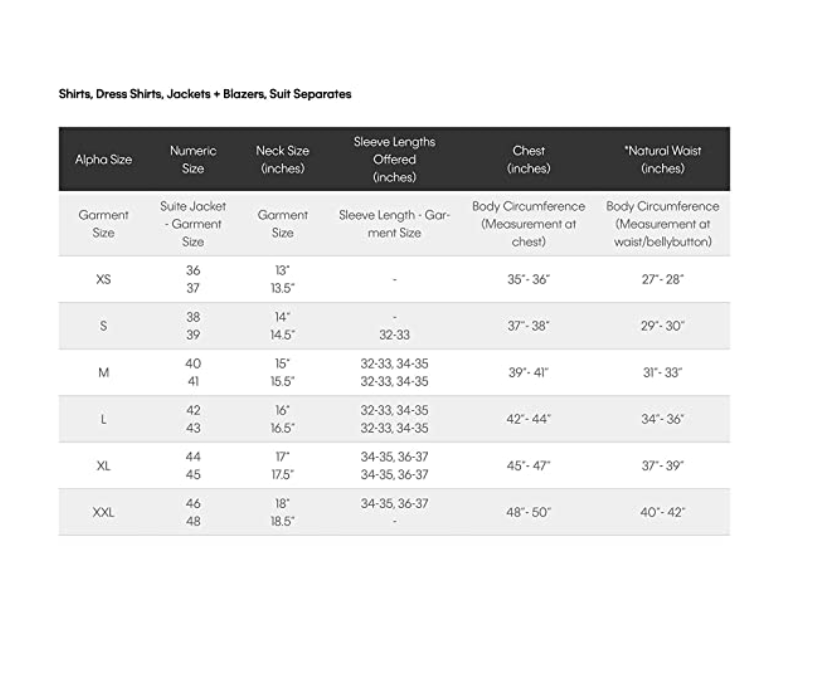Select the "Sleeve Length - Garment Size" cell

pyautogui.click(x=394, y=223)
